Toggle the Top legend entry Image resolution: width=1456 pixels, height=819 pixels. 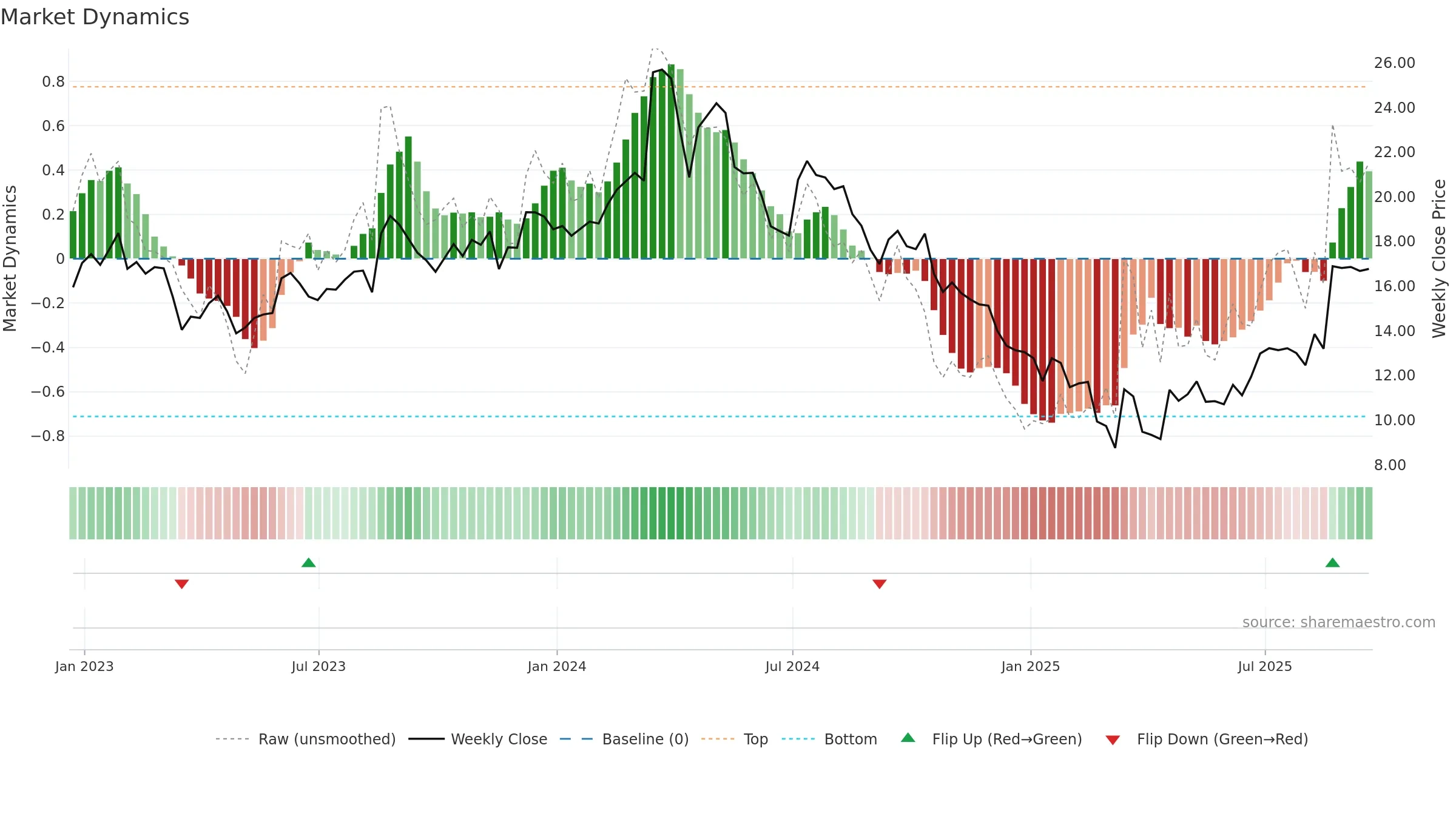(x=735, y=739)
